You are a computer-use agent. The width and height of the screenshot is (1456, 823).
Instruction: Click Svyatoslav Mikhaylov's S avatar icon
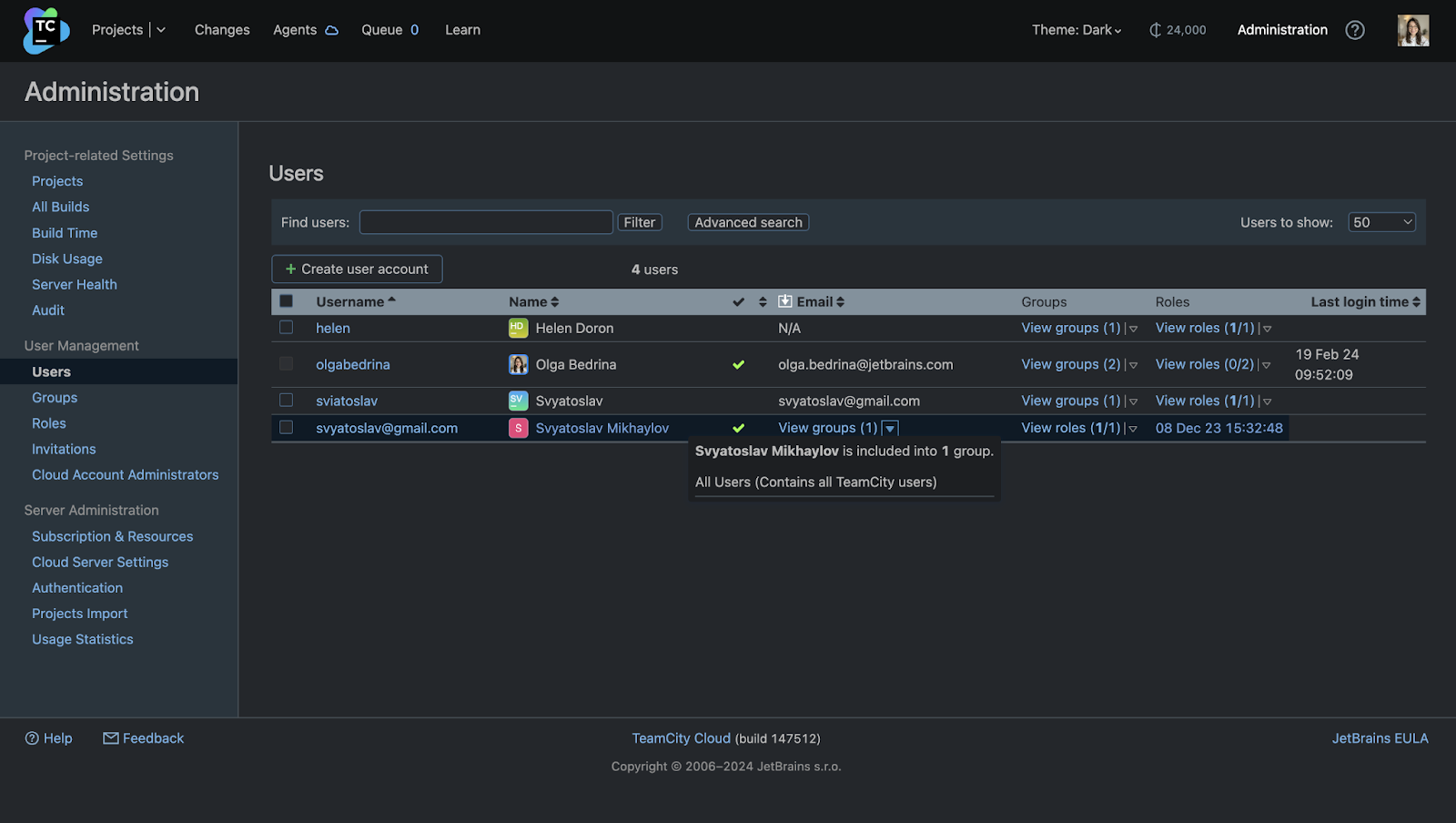518,428
